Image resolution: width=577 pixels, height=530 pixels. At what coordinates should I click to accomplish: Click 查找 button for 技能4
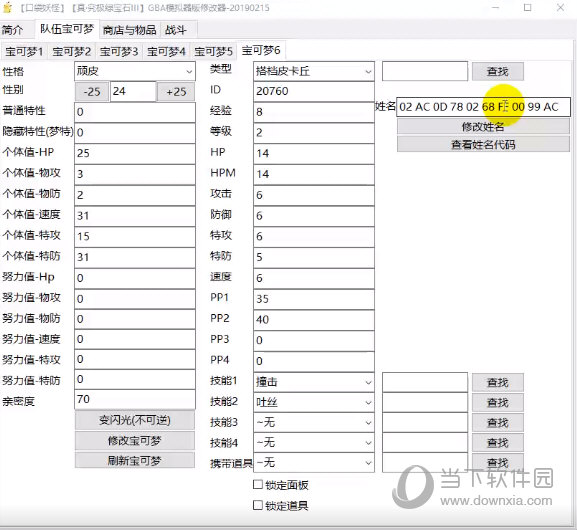click(x=498, y=442)
